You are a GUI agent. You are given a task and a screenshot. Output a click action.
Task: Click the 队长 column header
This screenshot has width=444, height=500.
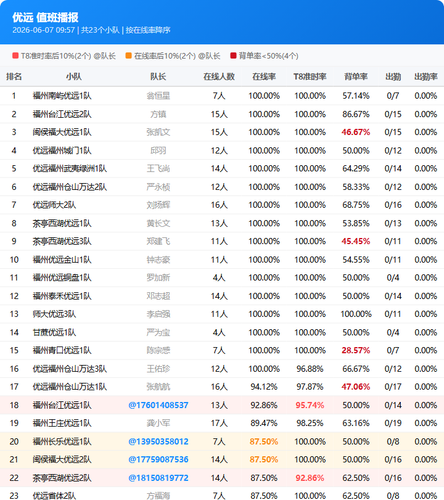tap(158, 77)
